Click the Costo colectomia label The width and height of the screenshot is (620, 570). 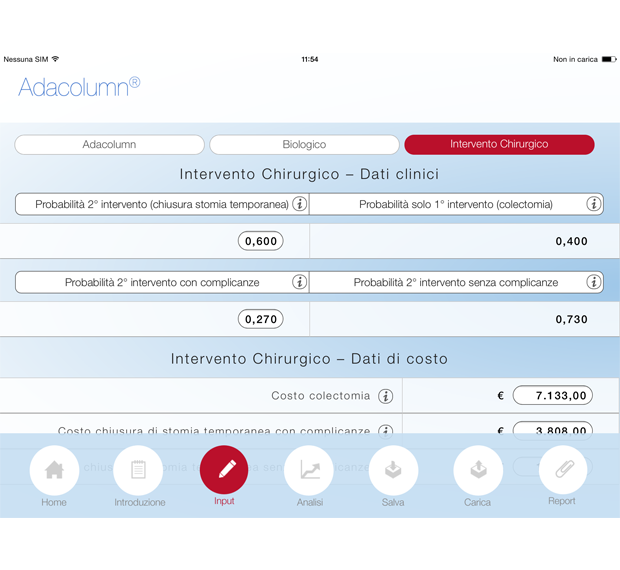tap(321, 396)
